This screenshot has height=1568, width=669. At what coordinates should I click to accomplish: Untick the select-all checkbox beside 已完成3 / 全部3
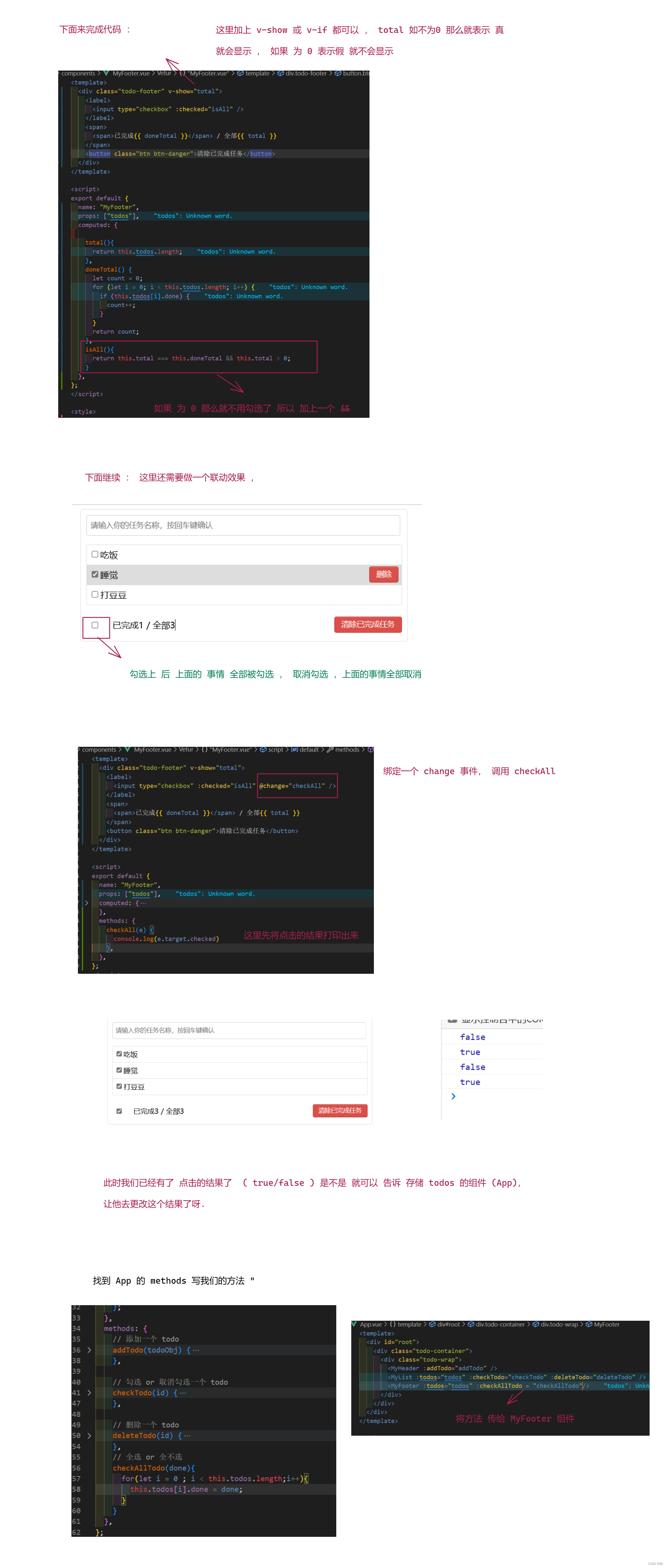click(119, 1111)
